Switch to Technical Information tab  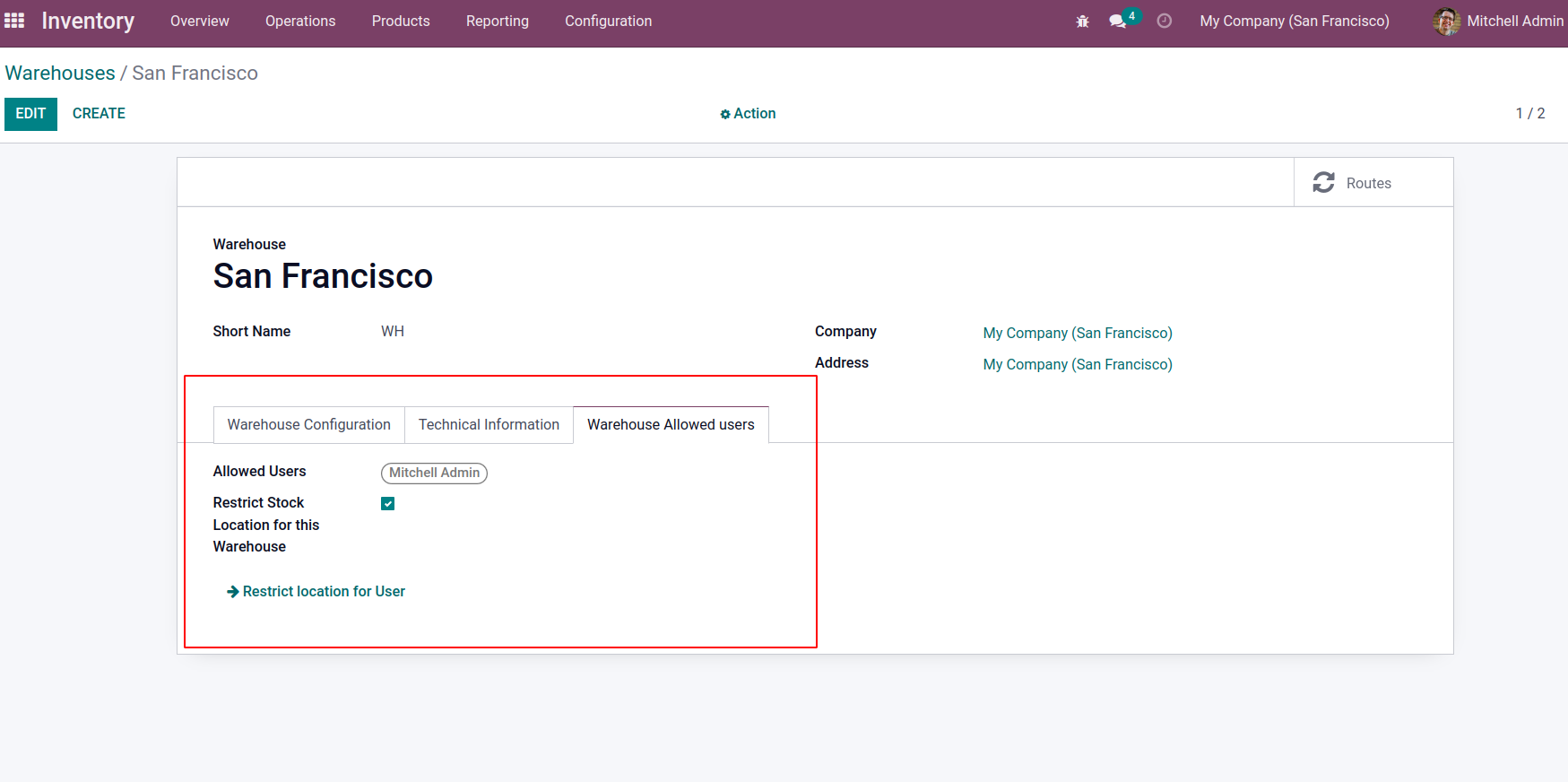coord(489,424)
